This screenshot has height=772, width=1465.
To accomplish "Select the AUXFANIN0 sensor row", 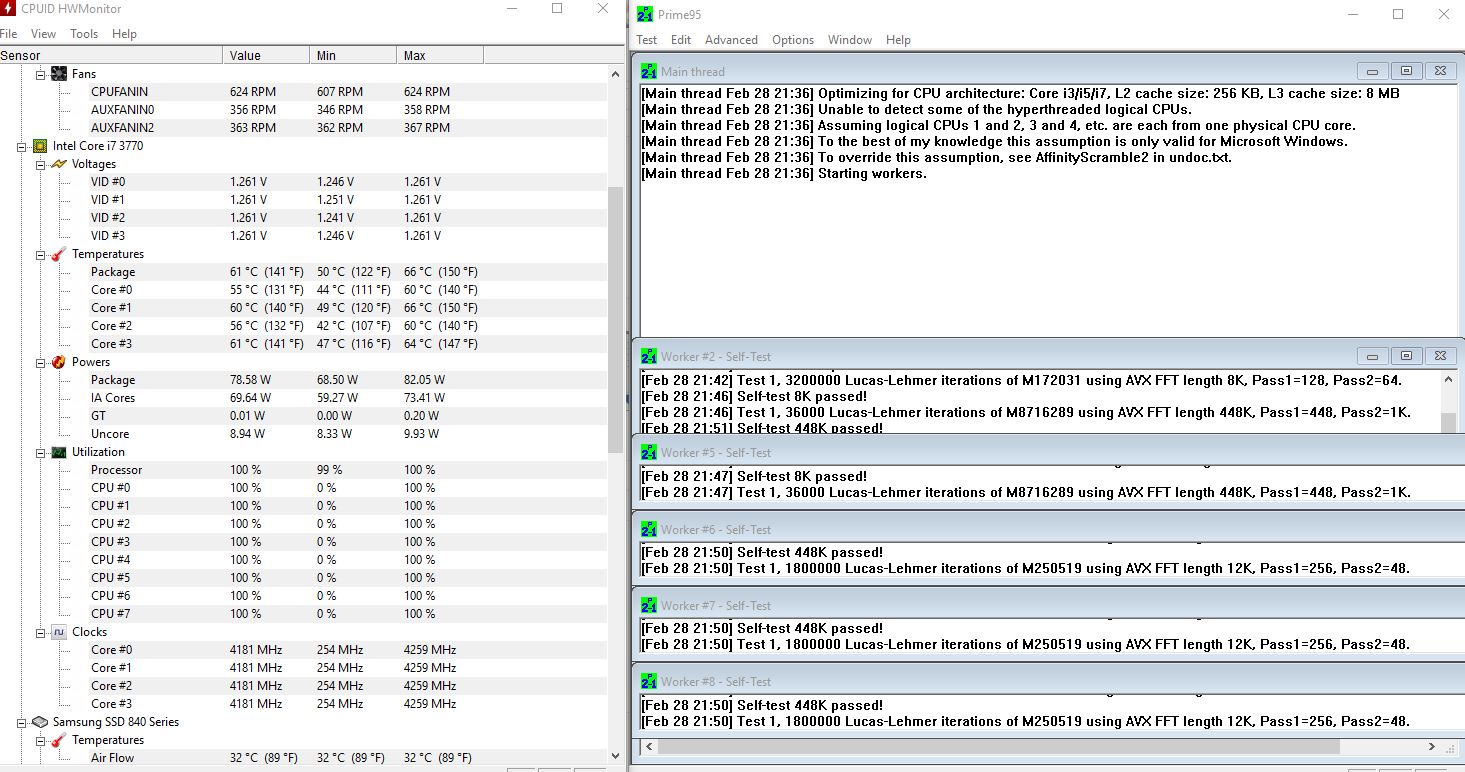I will tap(303, 110).
